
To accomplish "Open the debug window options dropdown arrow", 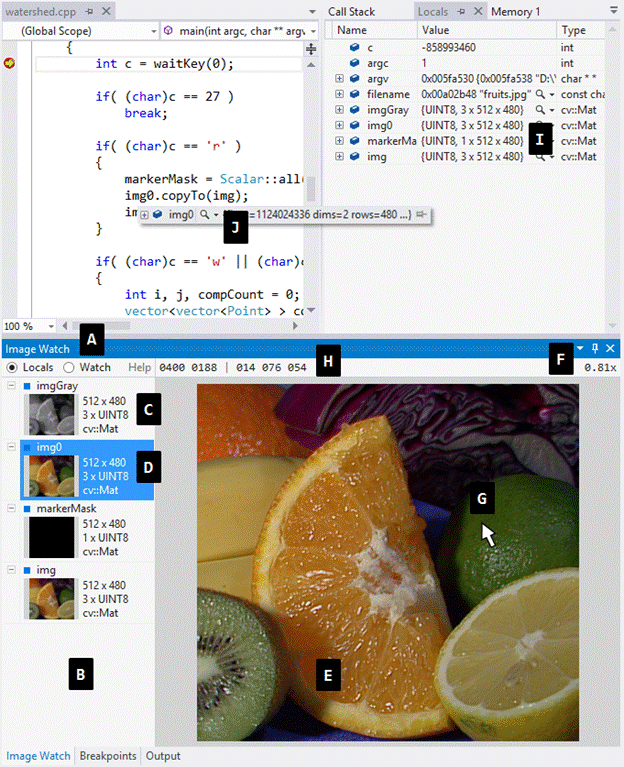I will pos(614,10).
